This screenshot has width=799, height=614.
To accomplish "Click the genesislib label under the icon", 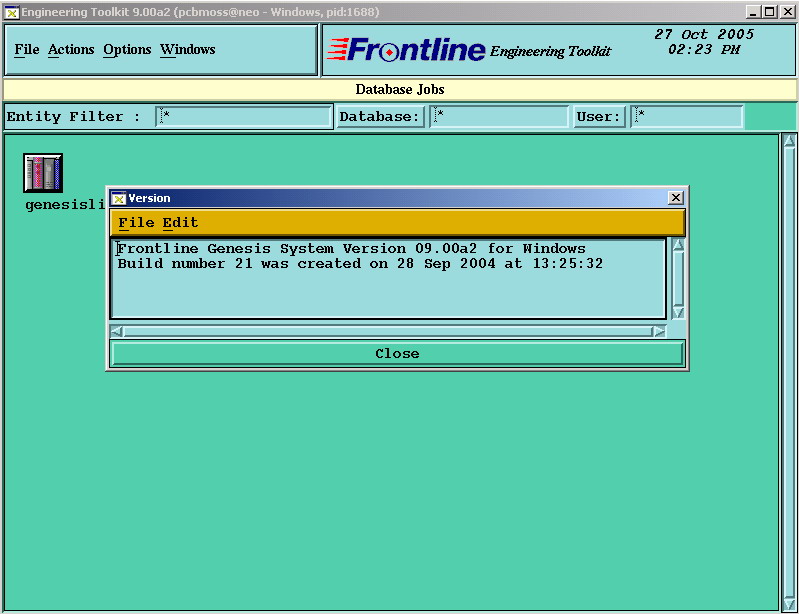I will point(65,205).
